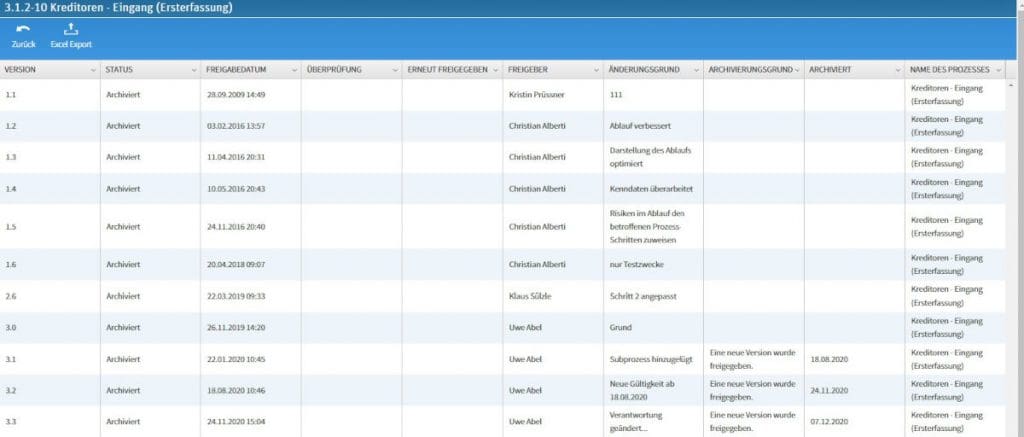The image size is (1024, 437).
Task: Click Kristin Prüssner in the Freigeber column
Action: (x=541, y=94)
